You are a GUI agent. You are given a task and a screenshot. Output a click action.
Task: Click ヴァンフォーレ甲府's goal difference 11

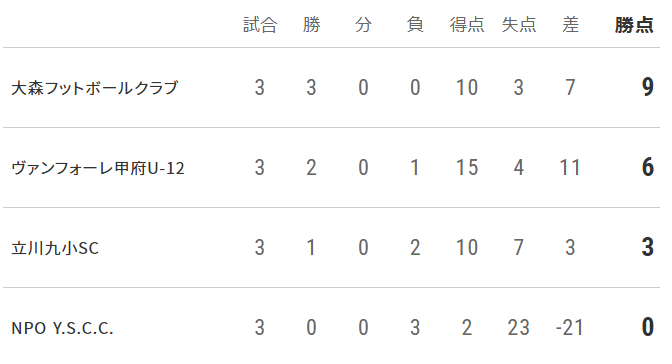click(570, 168)
